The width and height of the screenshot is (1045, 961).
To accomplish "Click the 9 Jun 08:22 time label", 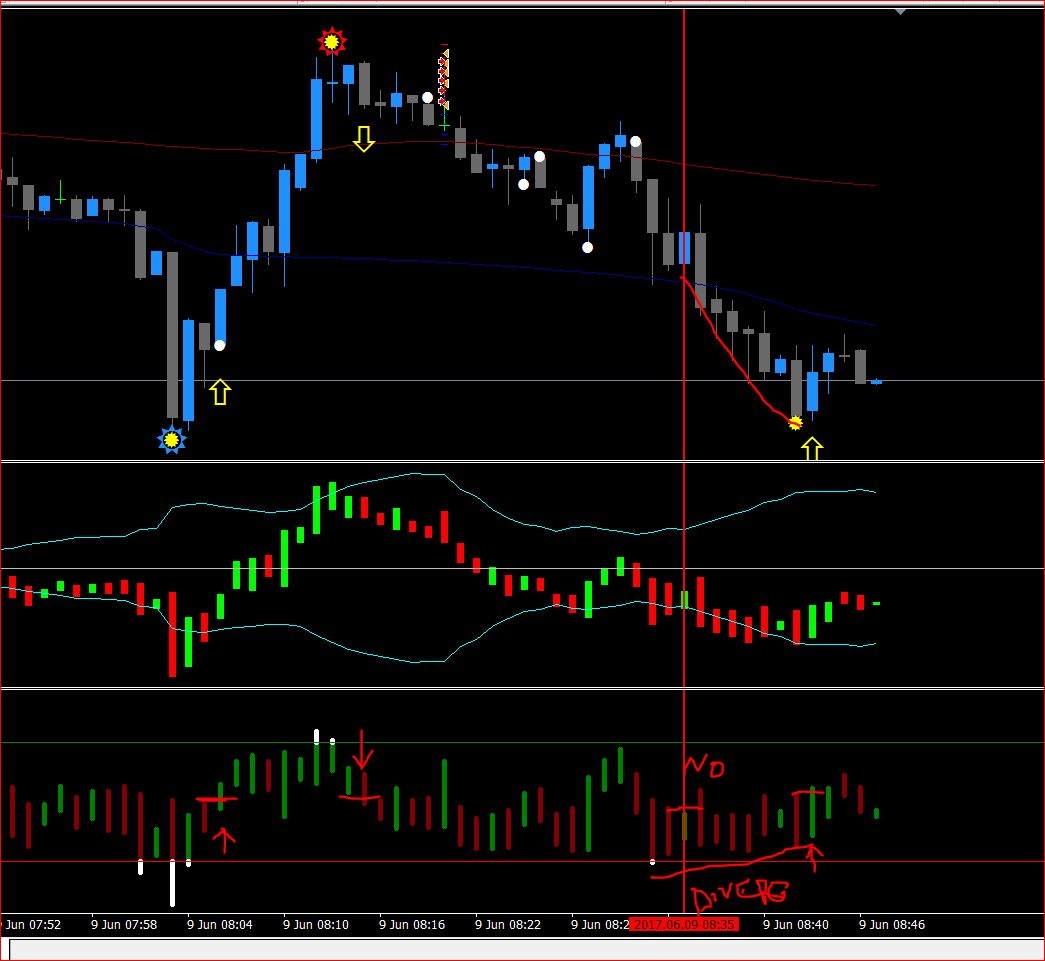I will (508, 924).
